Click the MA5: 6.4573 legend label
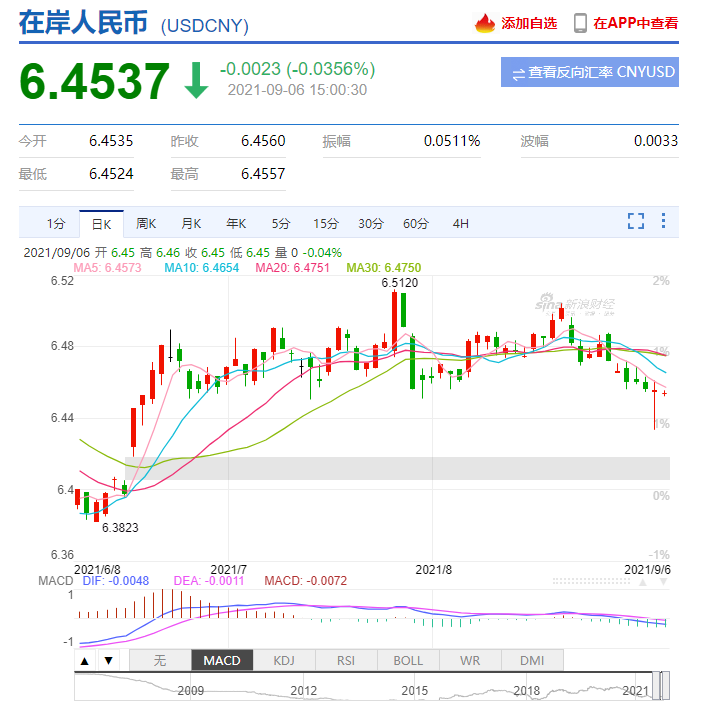The image size is (706, 713). (x=107, y=268)
